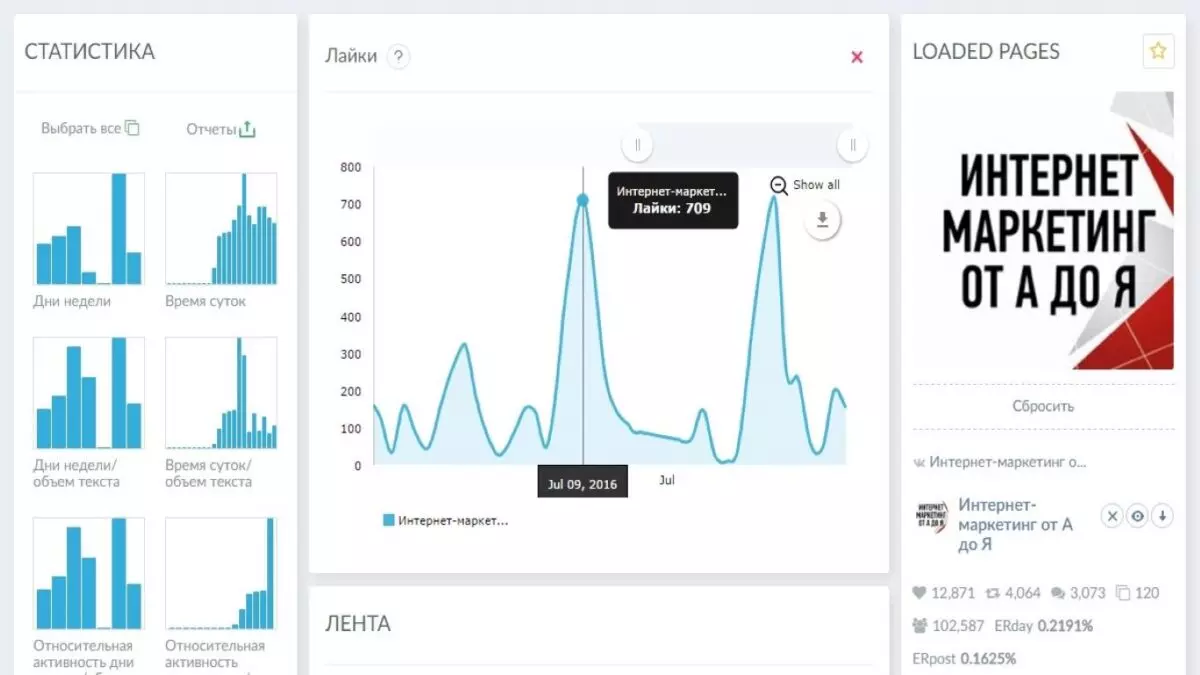Toggle page visibility with the eye icon
This screenshot has height=675, width=1200.
pos(1137,516)
